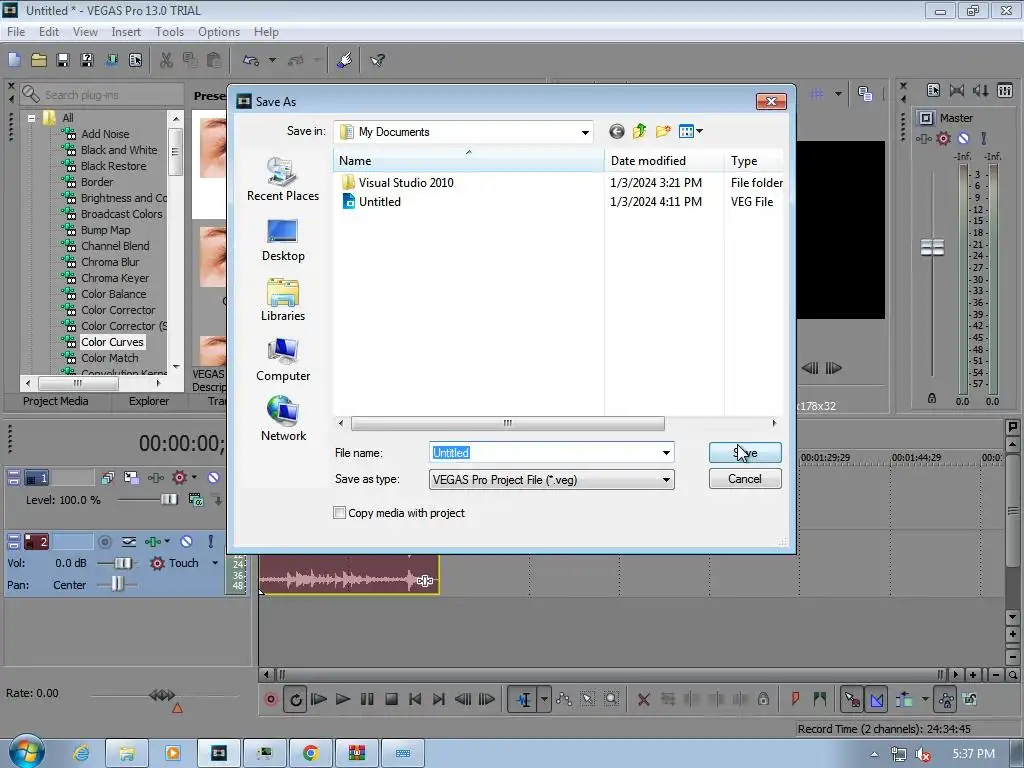Open the Save in location dropdown

[x=585, y=132]
